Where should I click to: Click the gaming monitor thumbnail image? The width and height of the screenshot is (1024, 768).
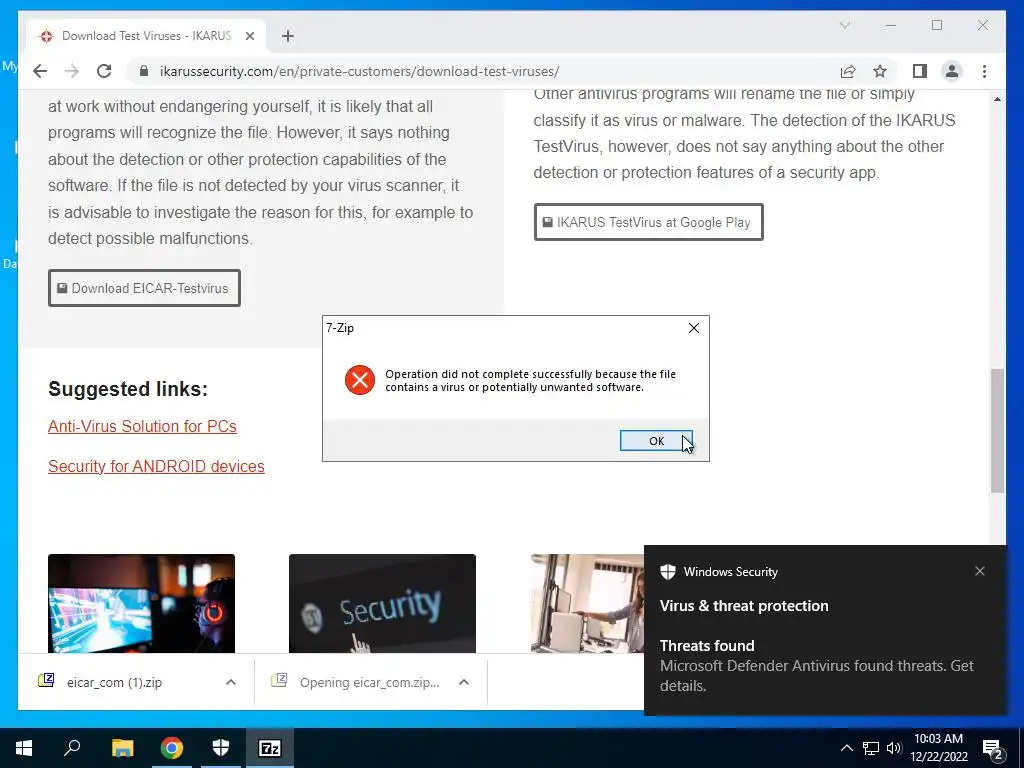pyautogui.click(x=141, y=603)
